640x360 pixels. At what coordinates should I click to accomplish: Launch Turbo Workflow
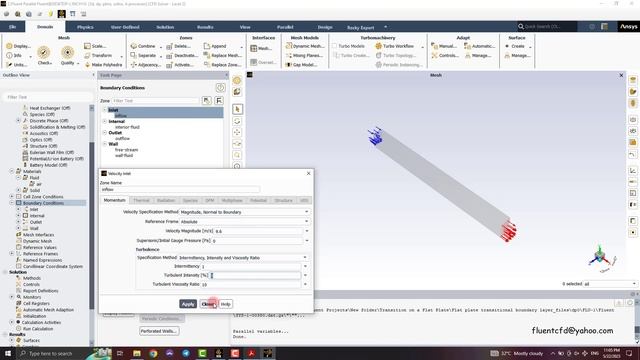click(x=395, y=46)
